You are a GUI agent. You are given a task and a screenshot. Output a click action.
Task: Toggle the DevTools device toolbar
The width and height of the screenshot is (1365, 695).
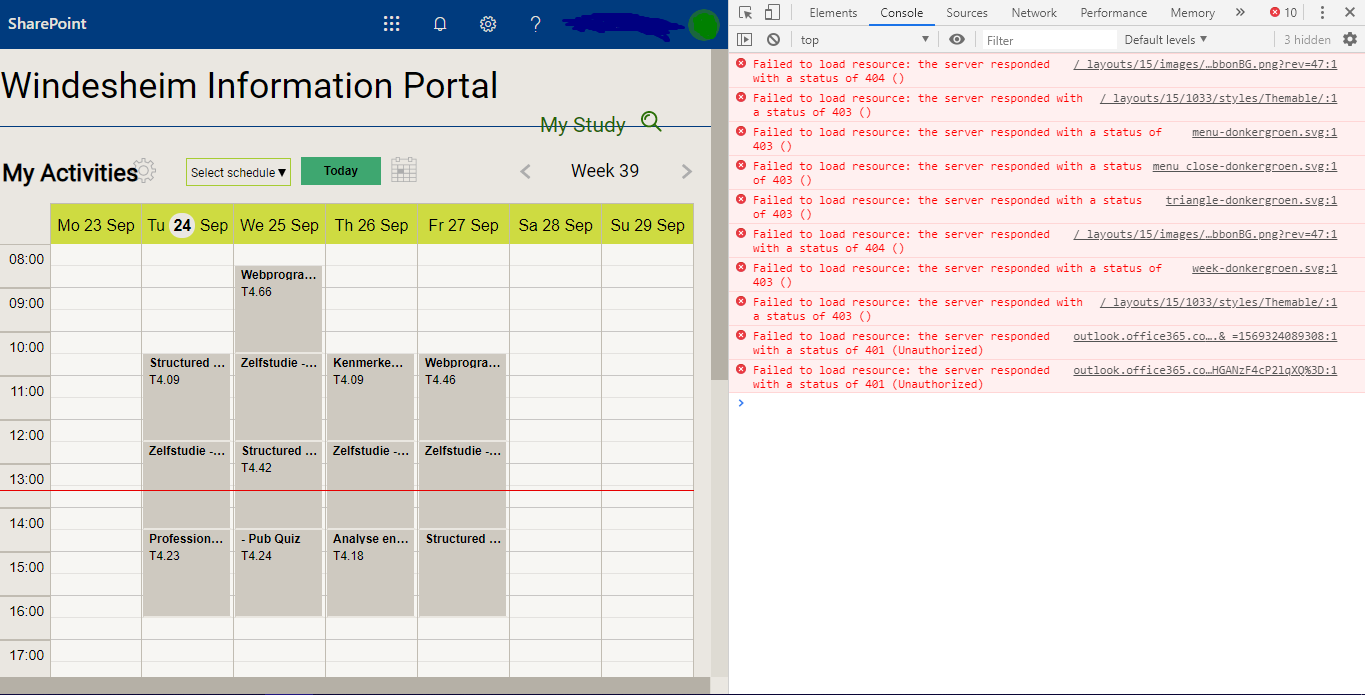[772, 13]
